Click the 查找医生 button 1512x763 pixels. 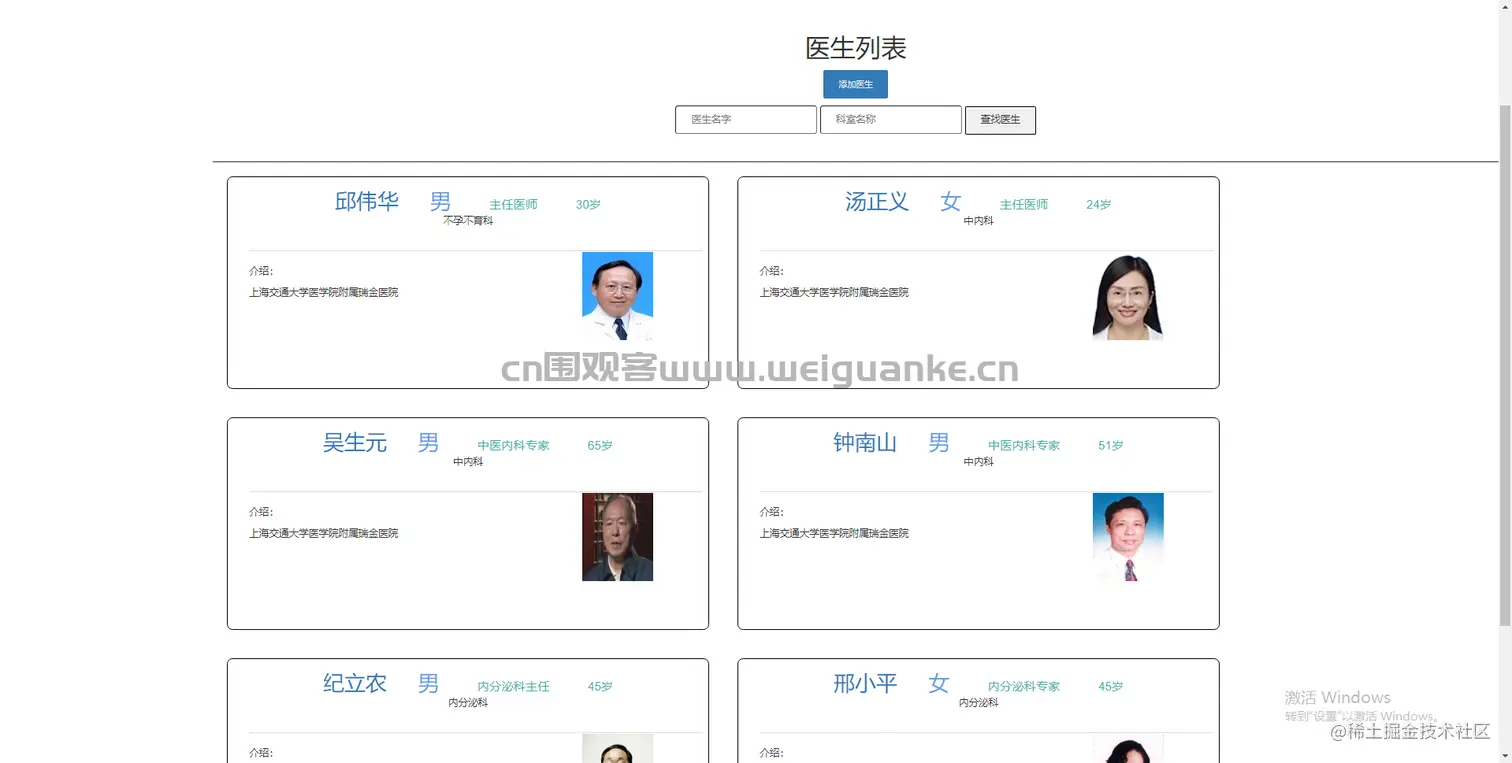[x=1000, y=120]
